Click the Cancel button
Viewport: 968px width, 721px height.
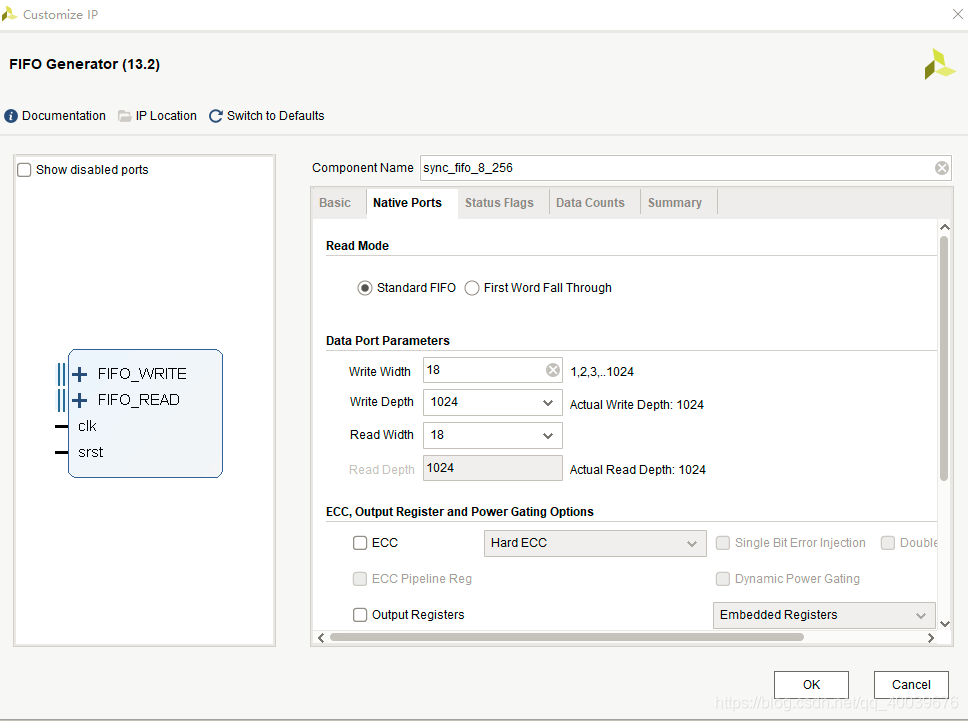click(911, 685)
